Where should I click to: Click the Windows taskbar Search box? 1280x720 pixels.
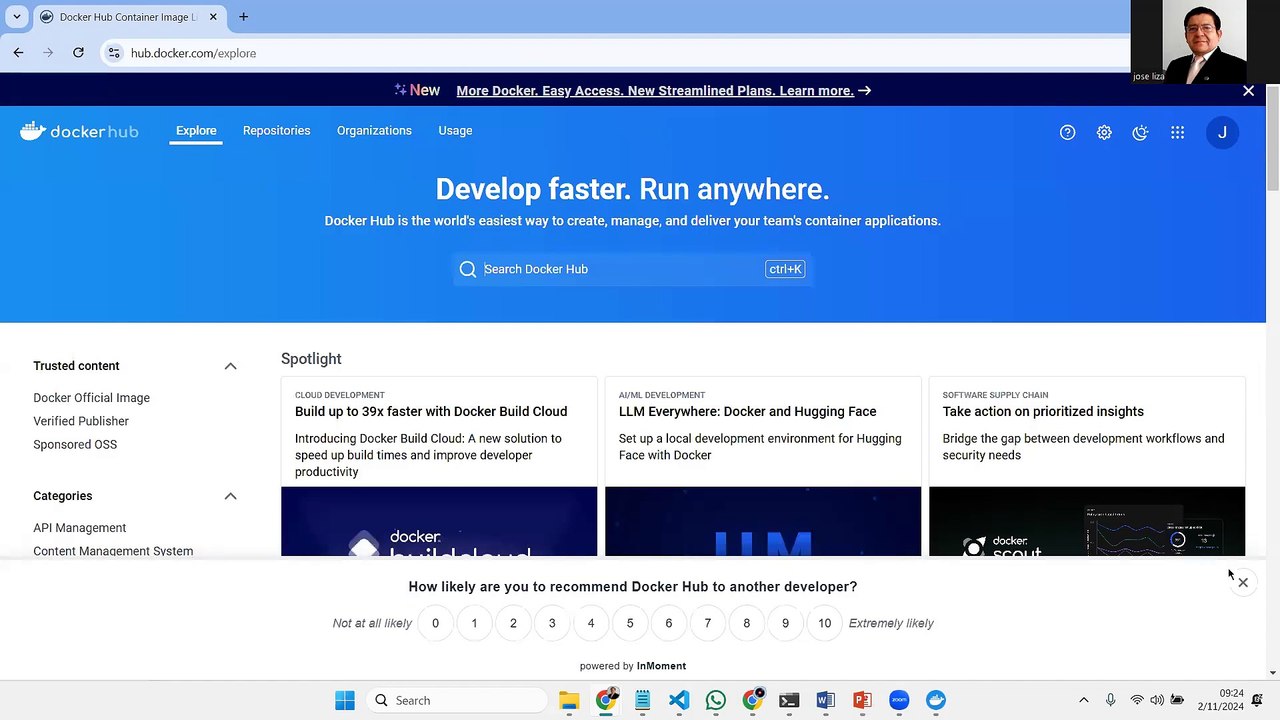coord(457,700)
